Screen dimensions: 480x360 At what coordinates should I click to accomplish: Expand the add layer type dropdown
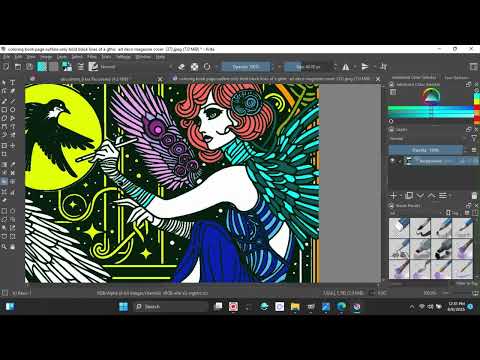pos(400,196)
